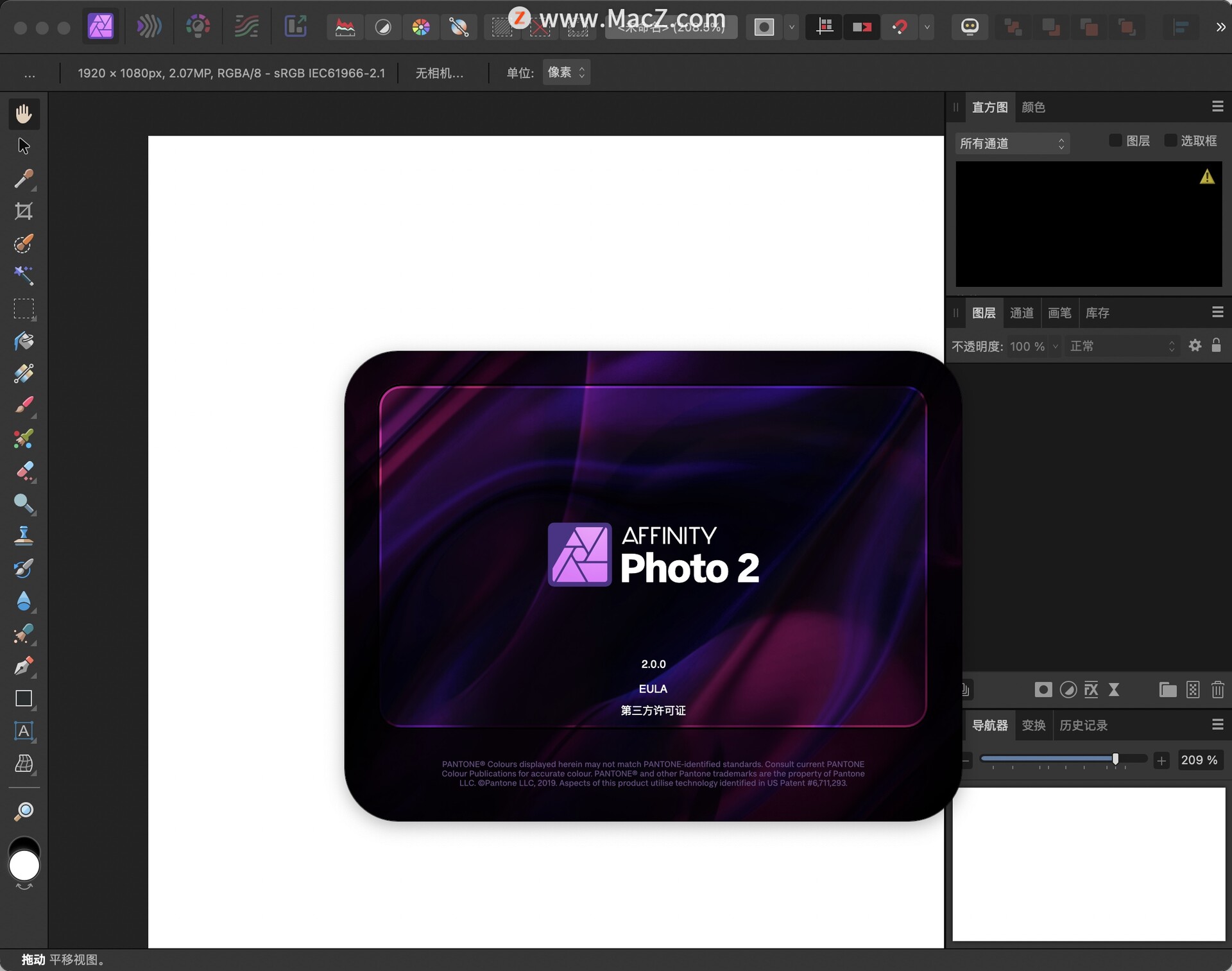Open the histogram panel options menu
Screen dimensions: 1232x971
click(x=1217, y=107)
